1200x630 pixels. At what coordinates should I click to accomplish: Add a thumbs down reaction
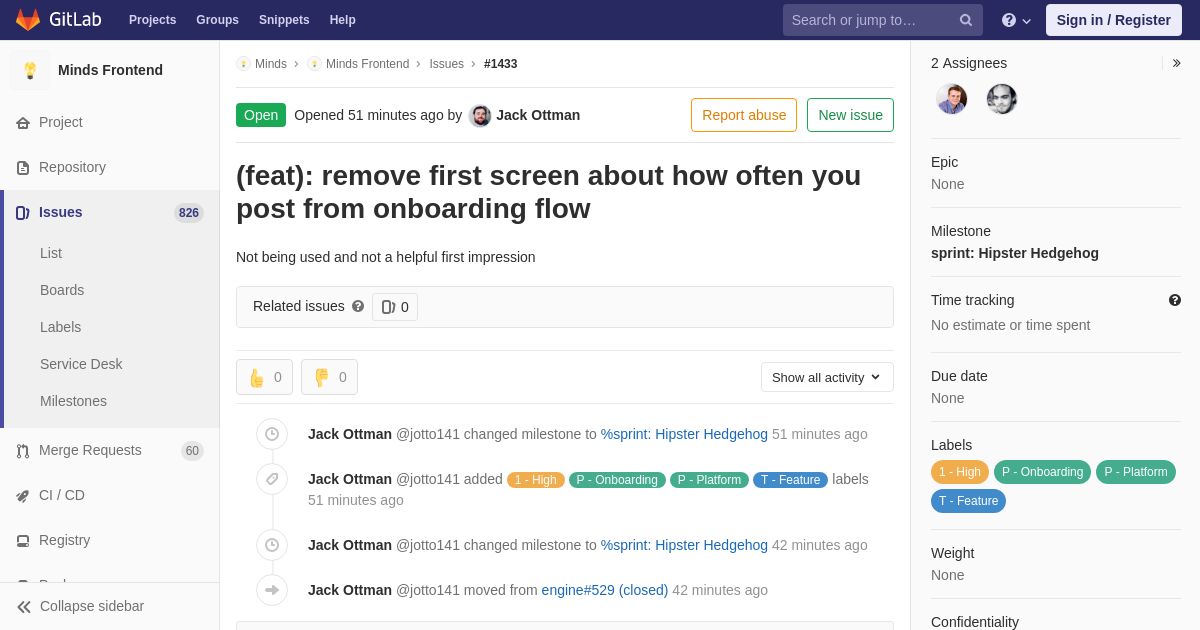click(329, 377)
